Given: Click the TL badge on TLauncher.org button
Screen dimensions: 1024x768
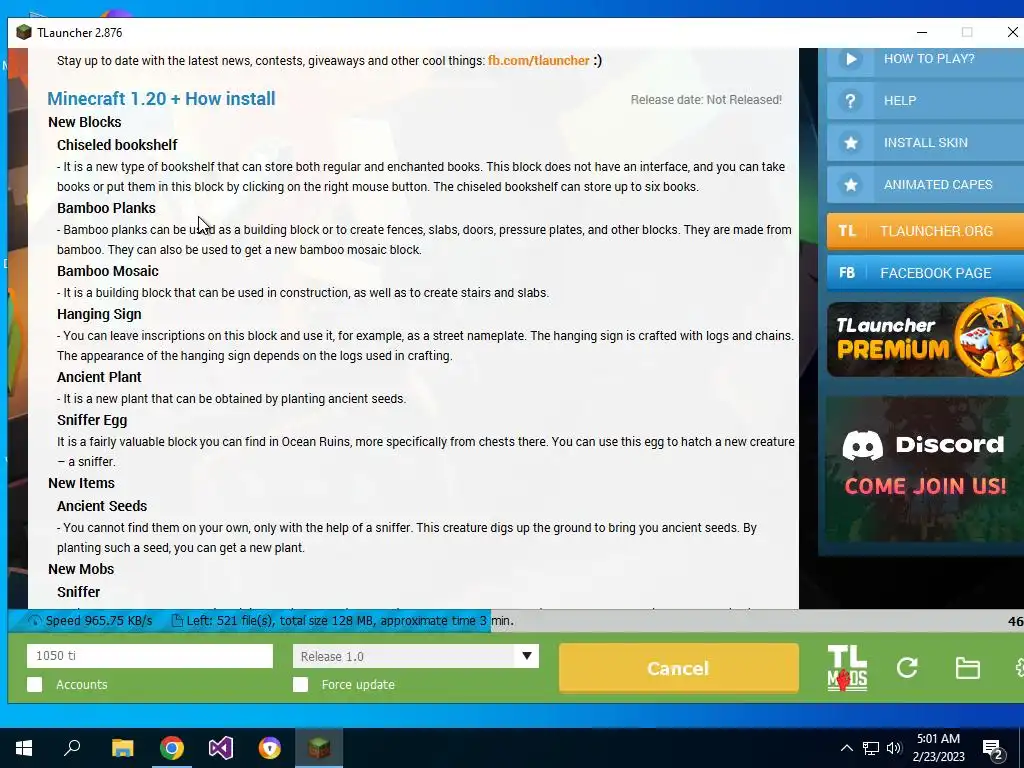Looking at the screenshot, I should pos(847,231).
